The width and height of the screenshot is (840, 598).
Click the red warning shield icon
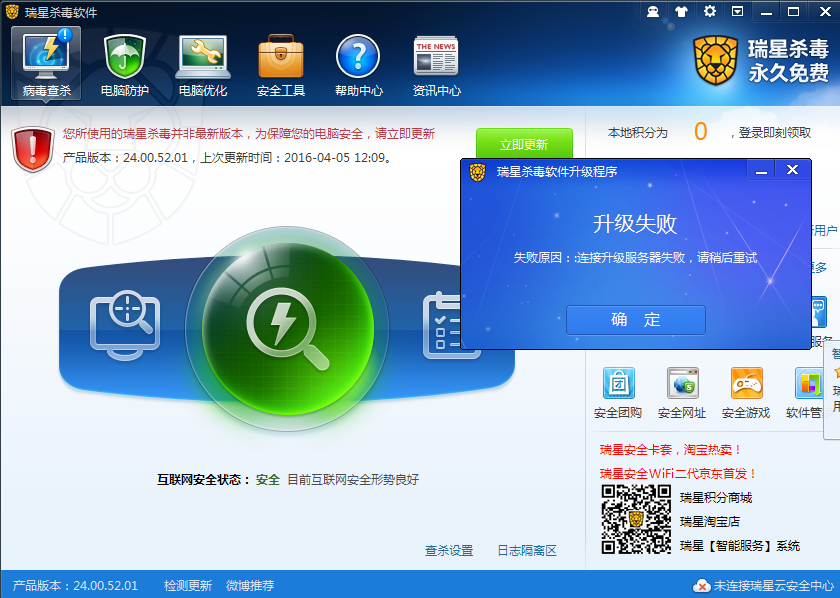click(33, 150)
